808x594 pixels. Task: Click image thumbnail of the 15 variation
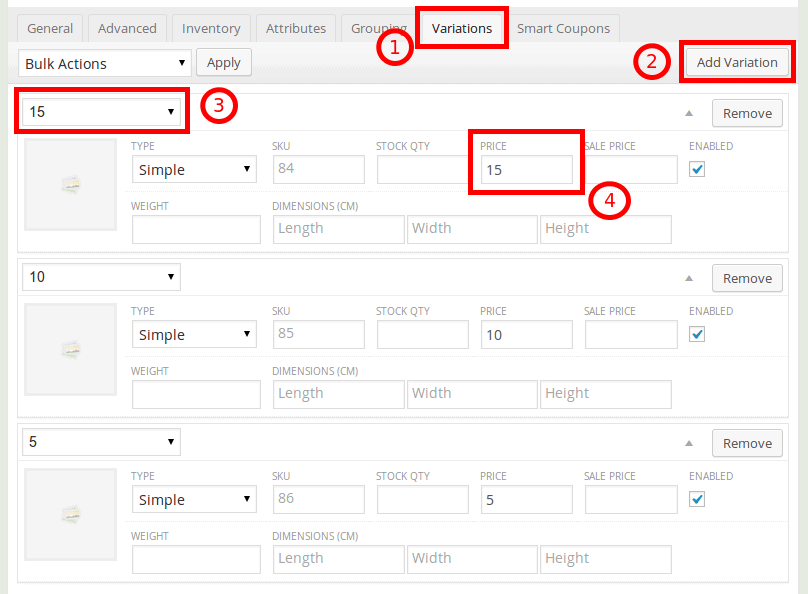[x=70, y=184]
